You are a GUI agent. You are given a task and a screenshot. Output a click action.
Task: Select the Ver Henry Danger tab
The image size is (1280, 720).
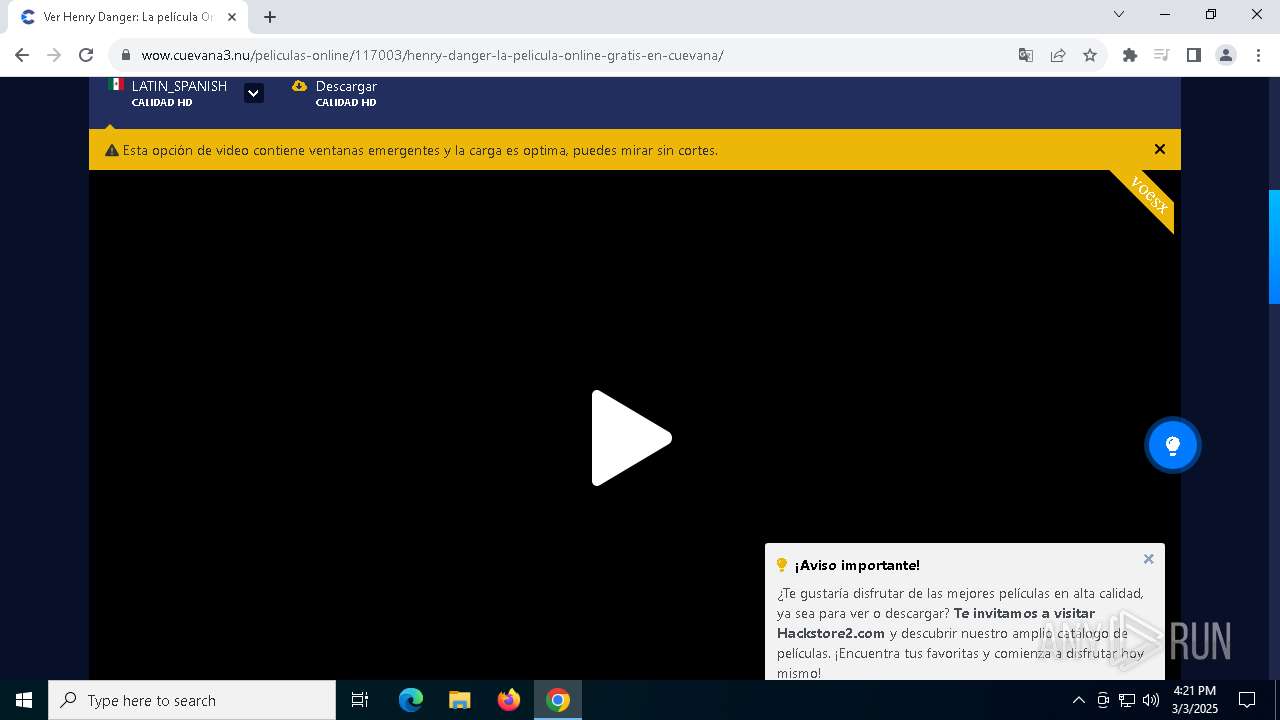click(x=128, y=17)
